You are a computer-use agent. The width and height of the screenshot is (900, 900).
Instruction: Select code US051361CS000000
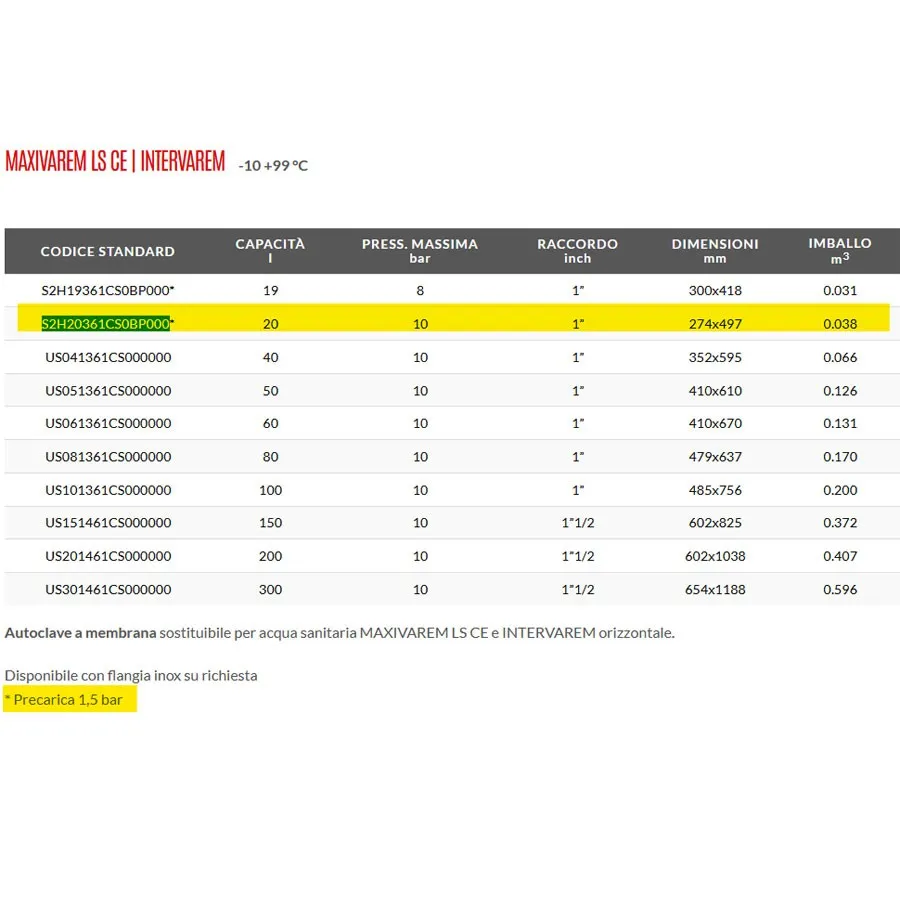click(108, 391)
